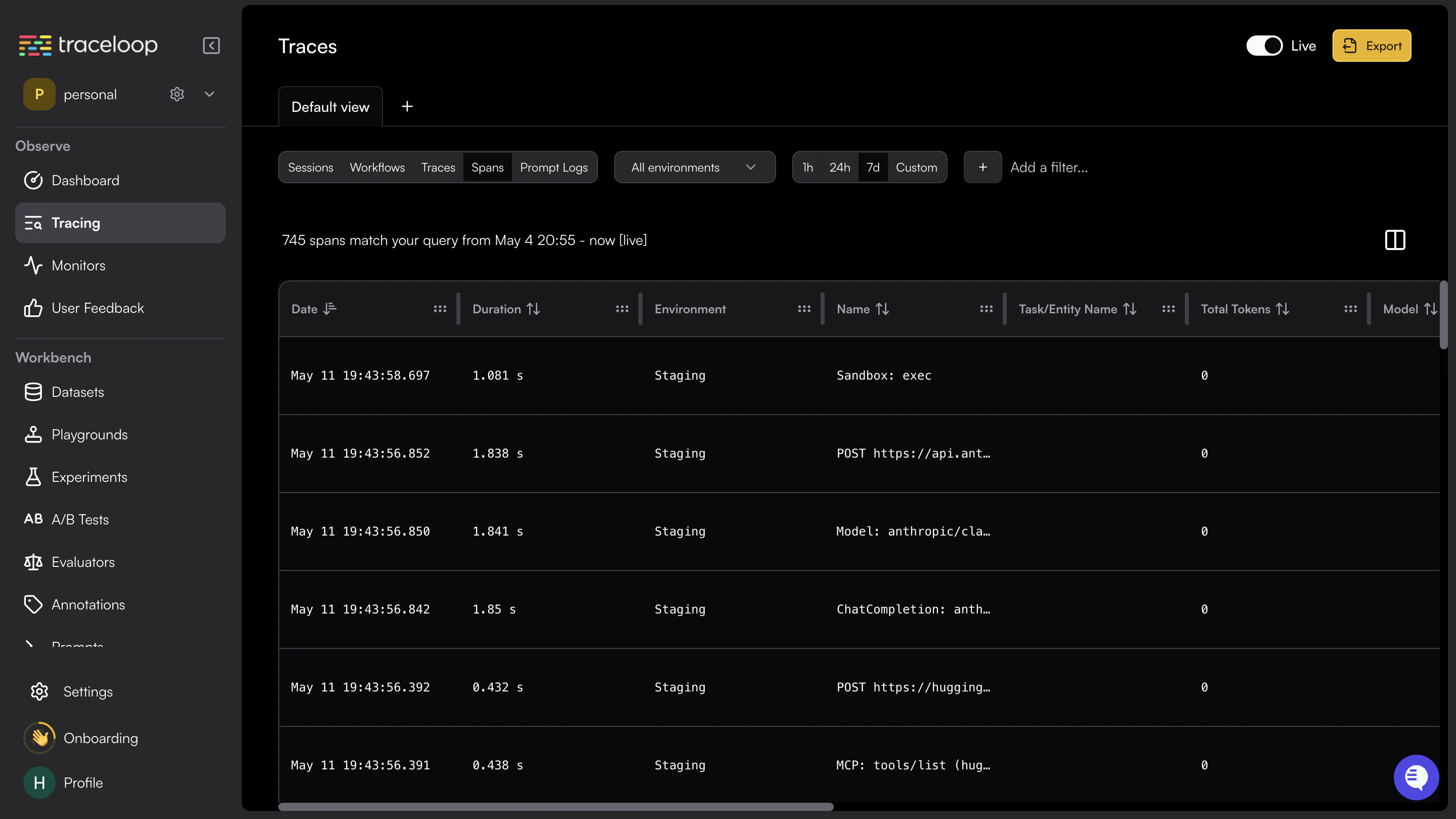Open the Dashboard page

pyautogui.click(x=120, y=180)
